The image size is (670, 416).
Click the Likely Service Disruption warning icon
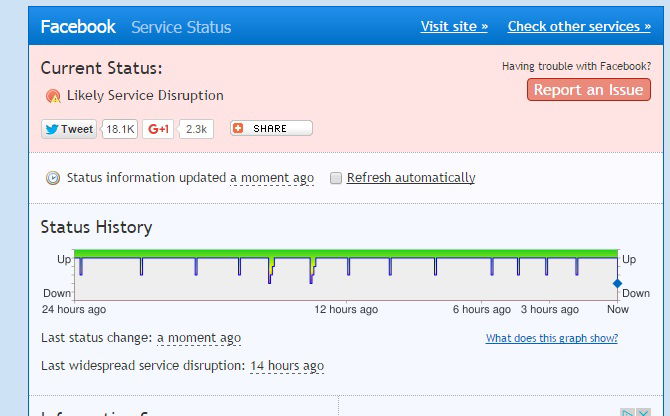pyautogui.click(x=53, y=96)
